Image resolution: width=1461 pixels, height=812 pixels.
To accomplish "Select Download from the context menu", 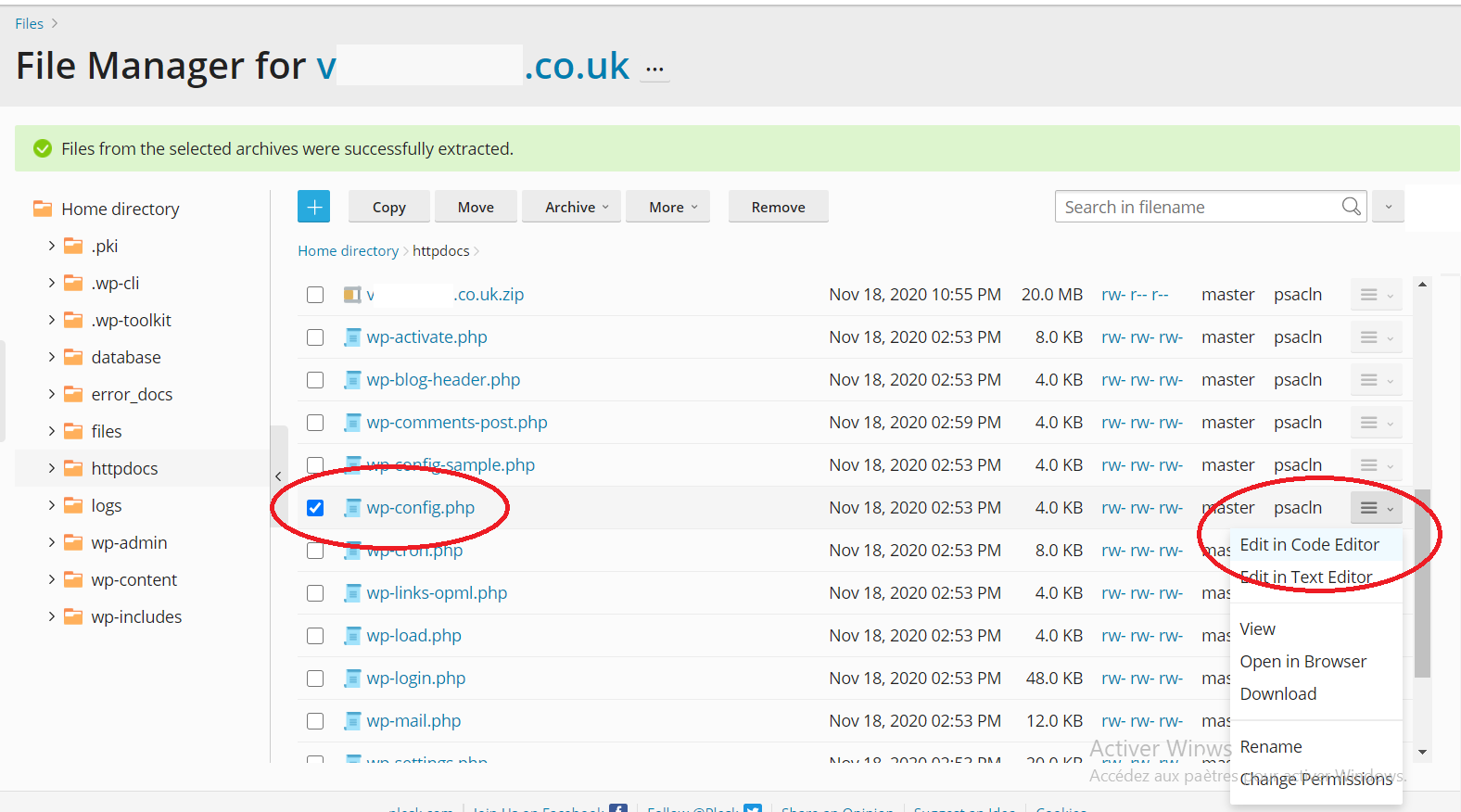I will (1277, 694).
